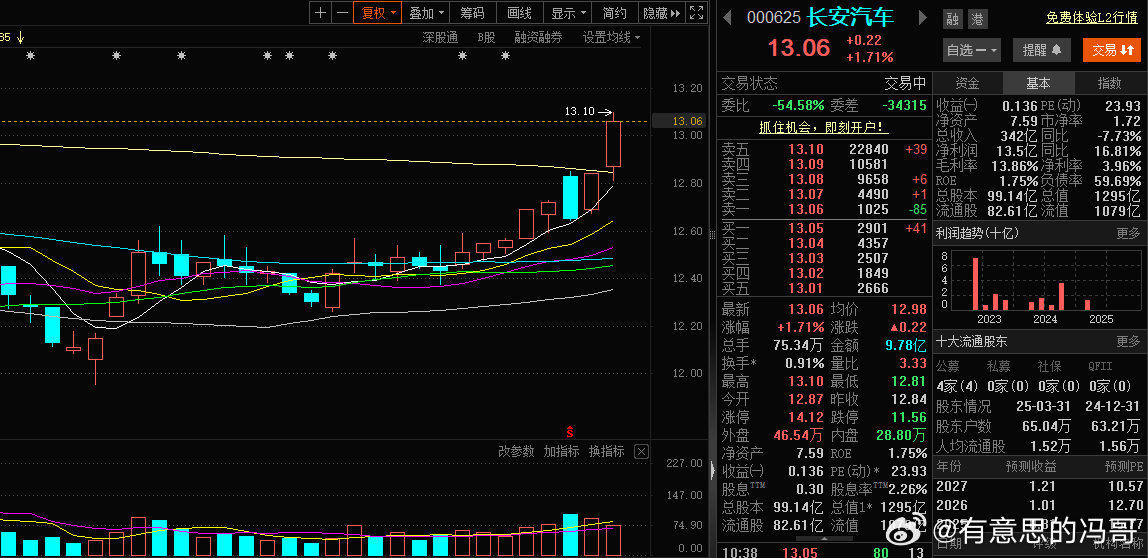
Task: Click the 总股本 99.14亿 in 基本 panel
Action: (1010, 196)
